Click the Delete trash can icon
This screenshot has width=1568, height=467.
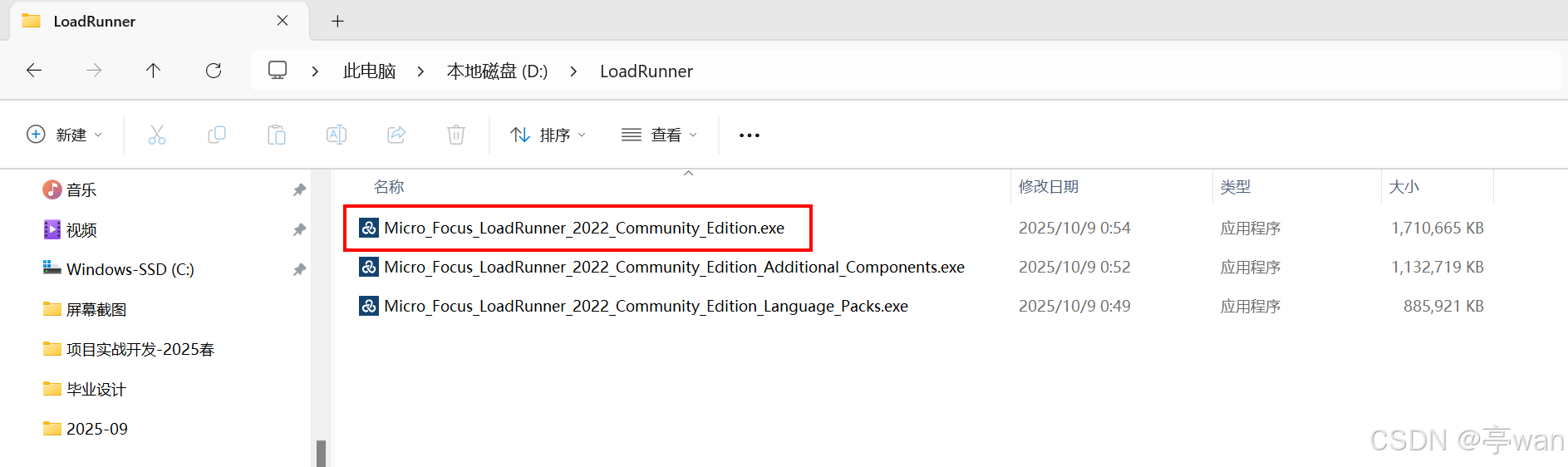pos(456,135)
